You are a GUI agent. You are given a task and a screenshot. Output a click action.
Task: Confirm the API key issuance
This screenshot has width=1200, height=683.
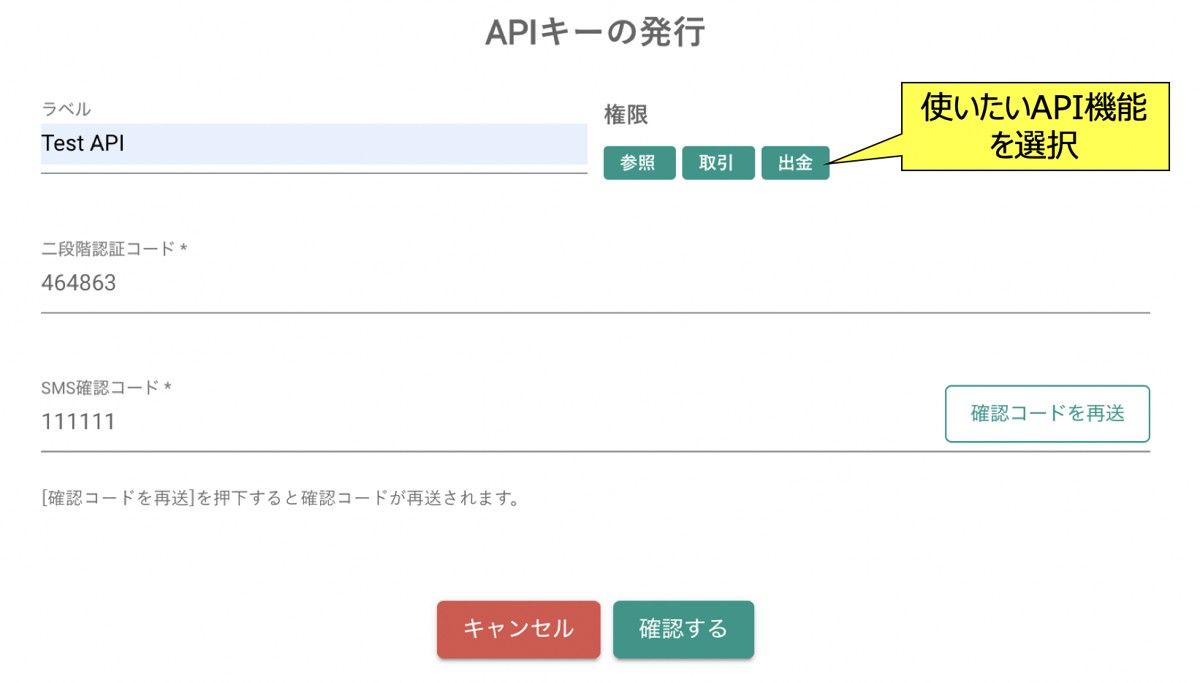[683, 629]
